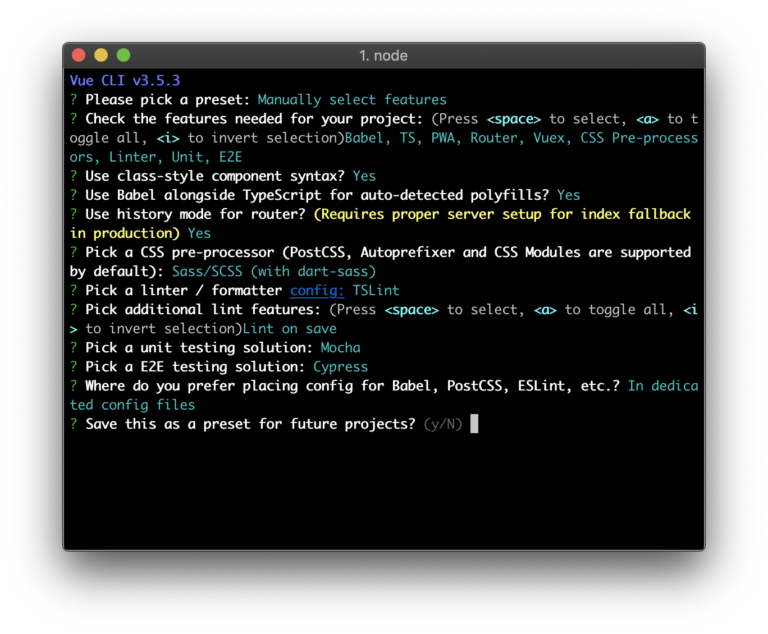Click the 'Vuex,' feature text

point(552,138)
